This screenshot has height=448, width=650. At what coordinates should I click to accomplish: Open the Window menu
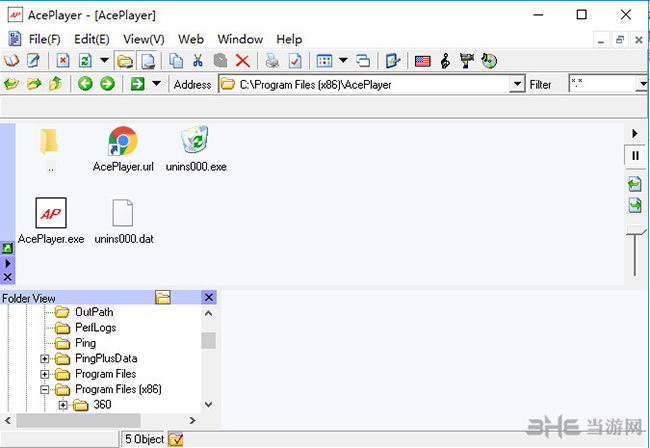click(x=240, y=39)
